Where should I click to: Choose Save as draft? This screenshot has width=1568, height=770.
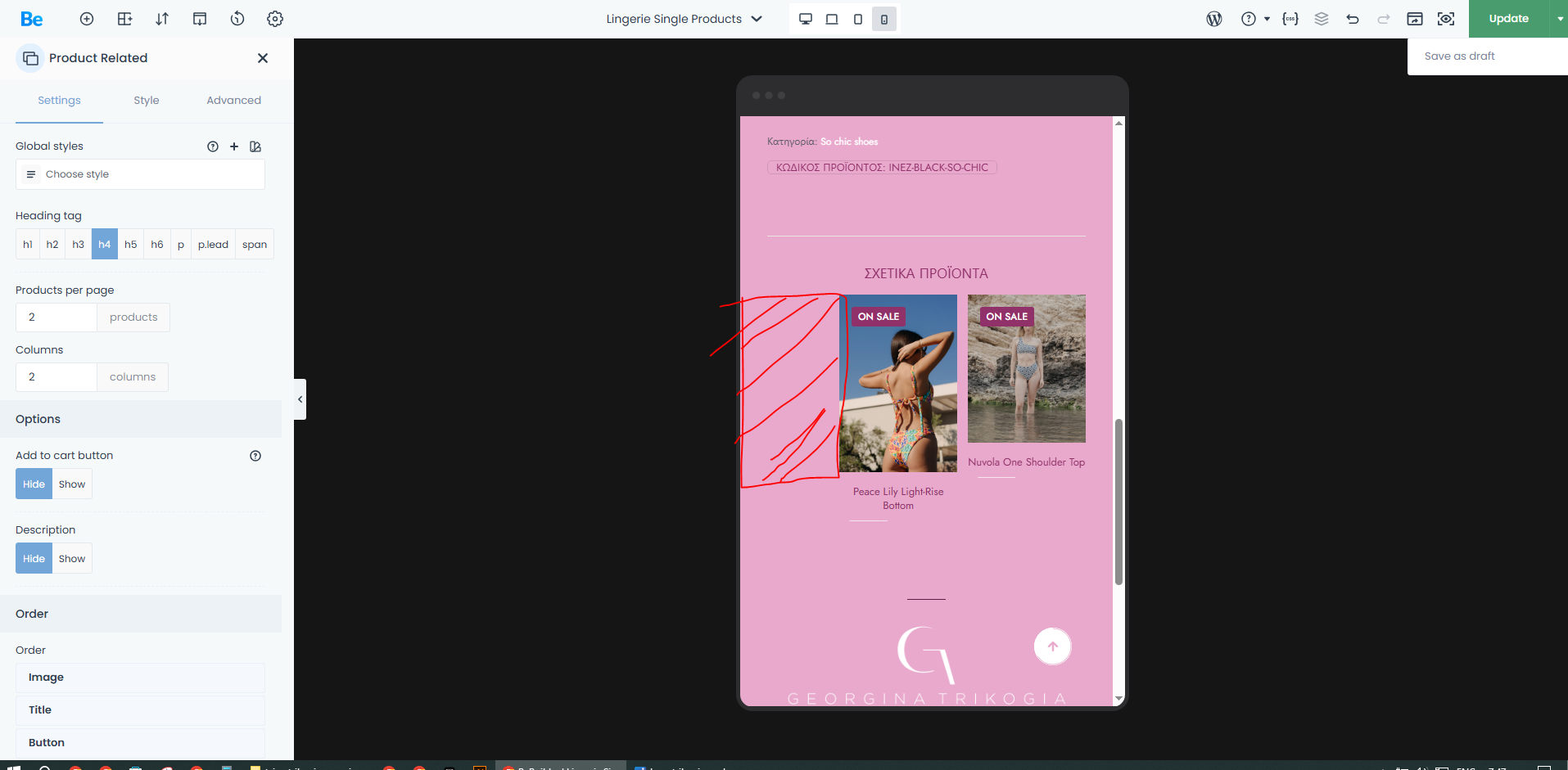tap(1459, 56)
